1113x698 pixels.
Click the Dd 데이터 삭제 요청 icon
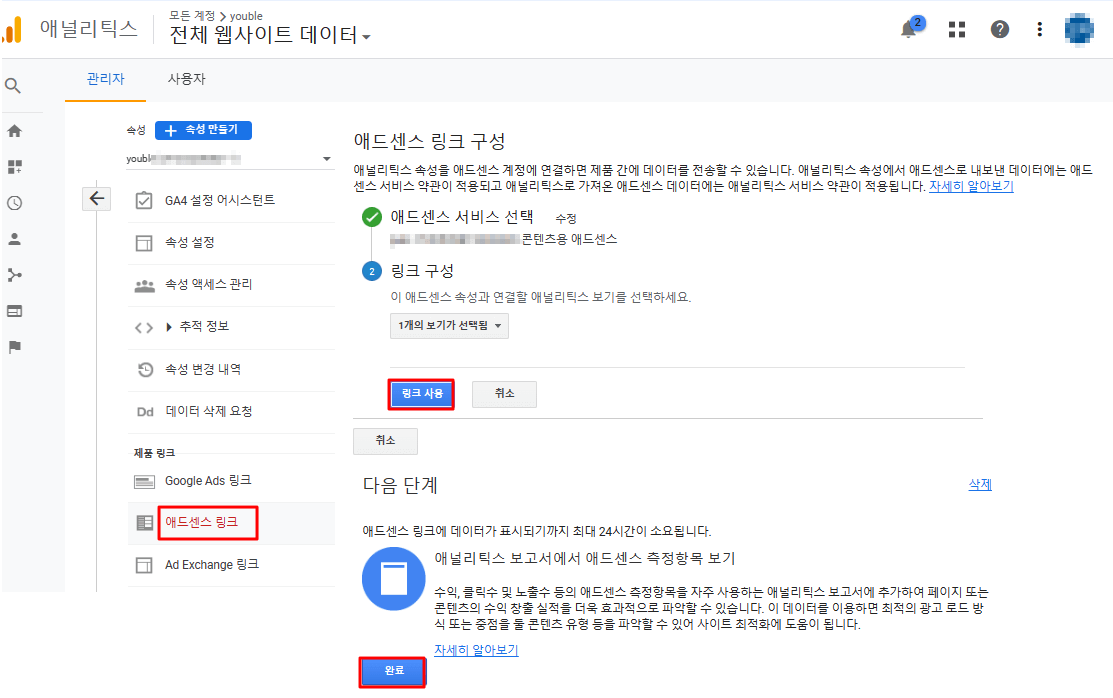coord(145,412)
